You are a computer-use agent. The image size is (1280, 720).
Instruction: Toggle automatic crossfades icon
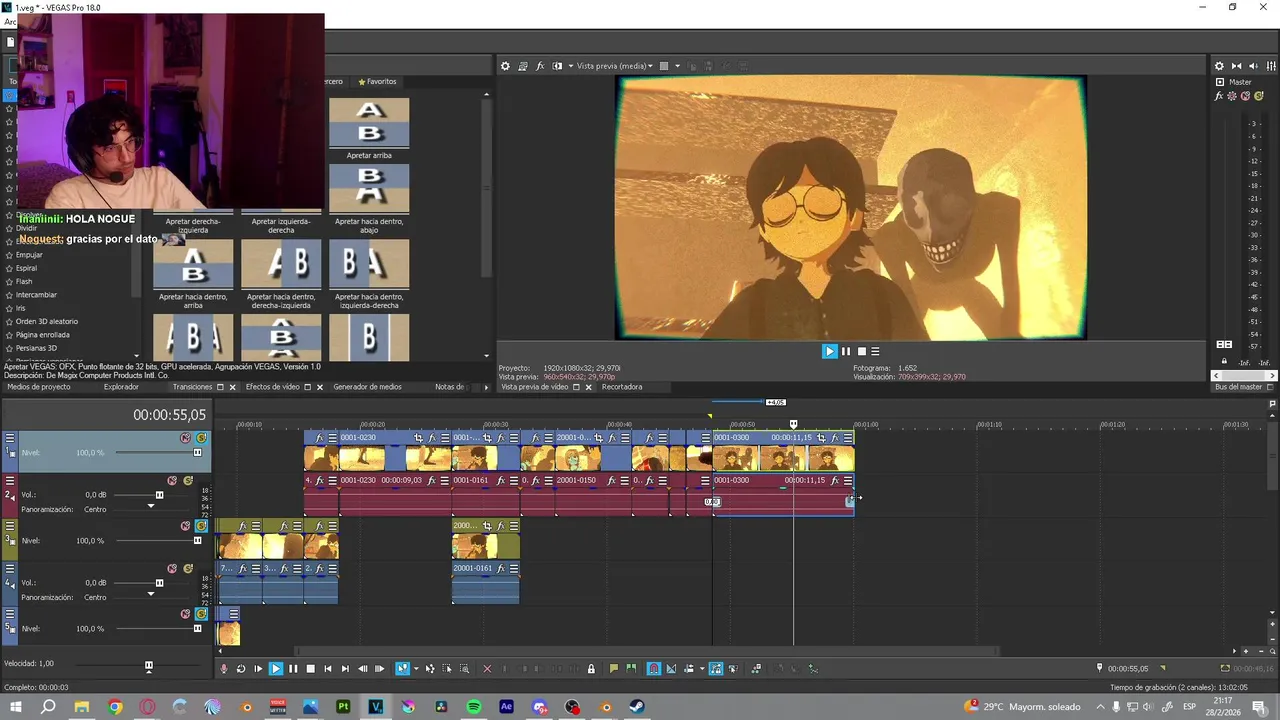click(x=671, y=669)
